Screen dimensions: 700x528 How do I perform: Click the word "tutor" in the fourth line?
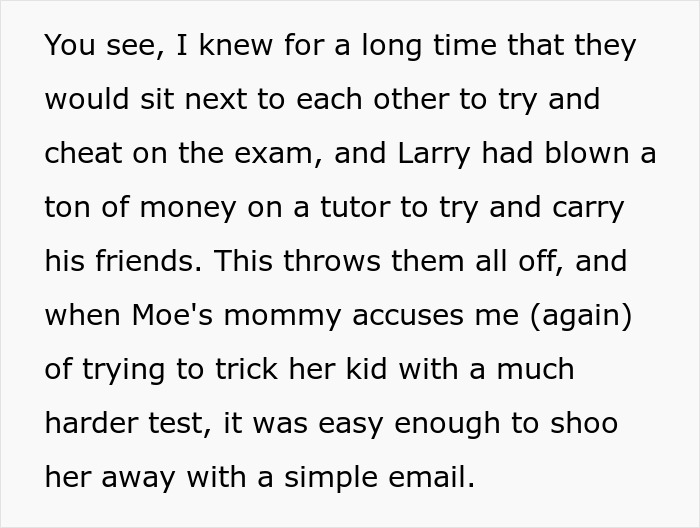click(x=355, y=208)
